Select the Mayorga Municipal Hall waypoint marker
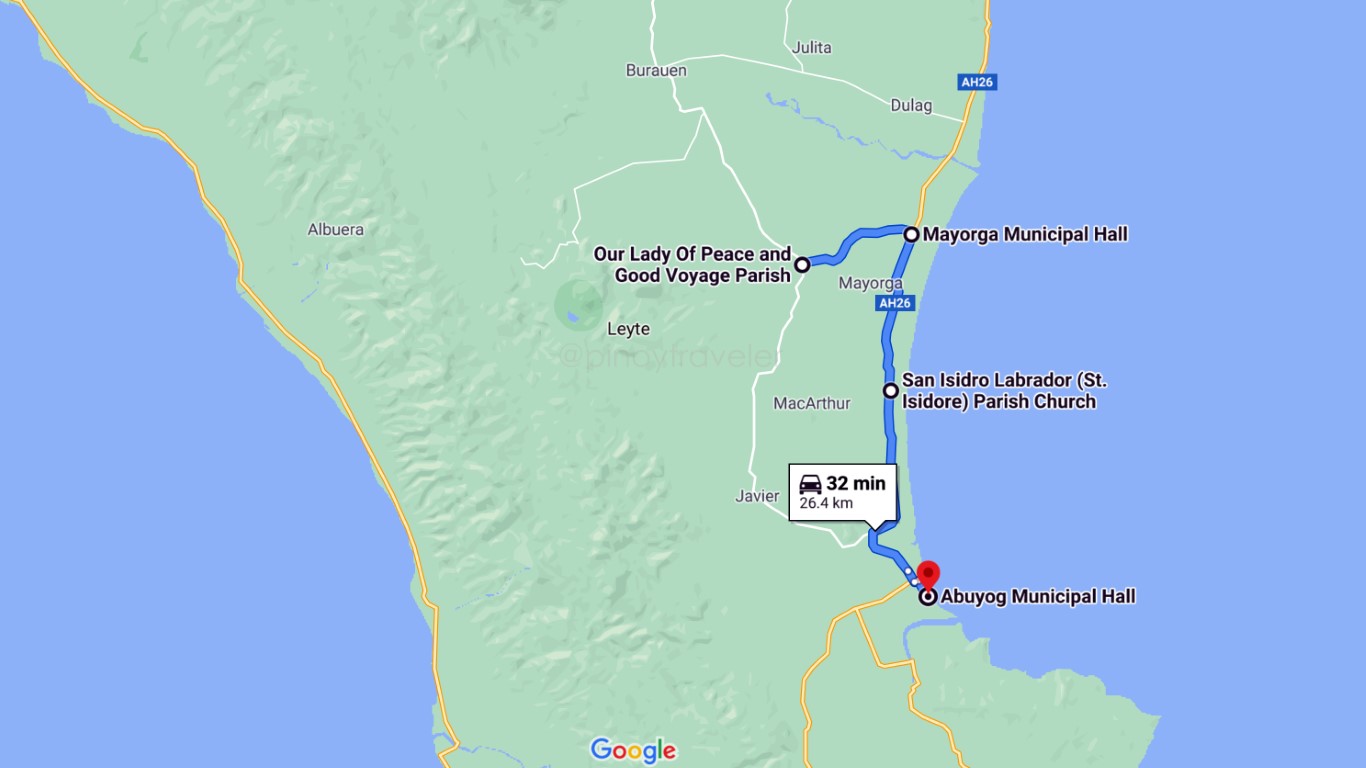This screenshot has height=768, width=1366. point(912,235)
